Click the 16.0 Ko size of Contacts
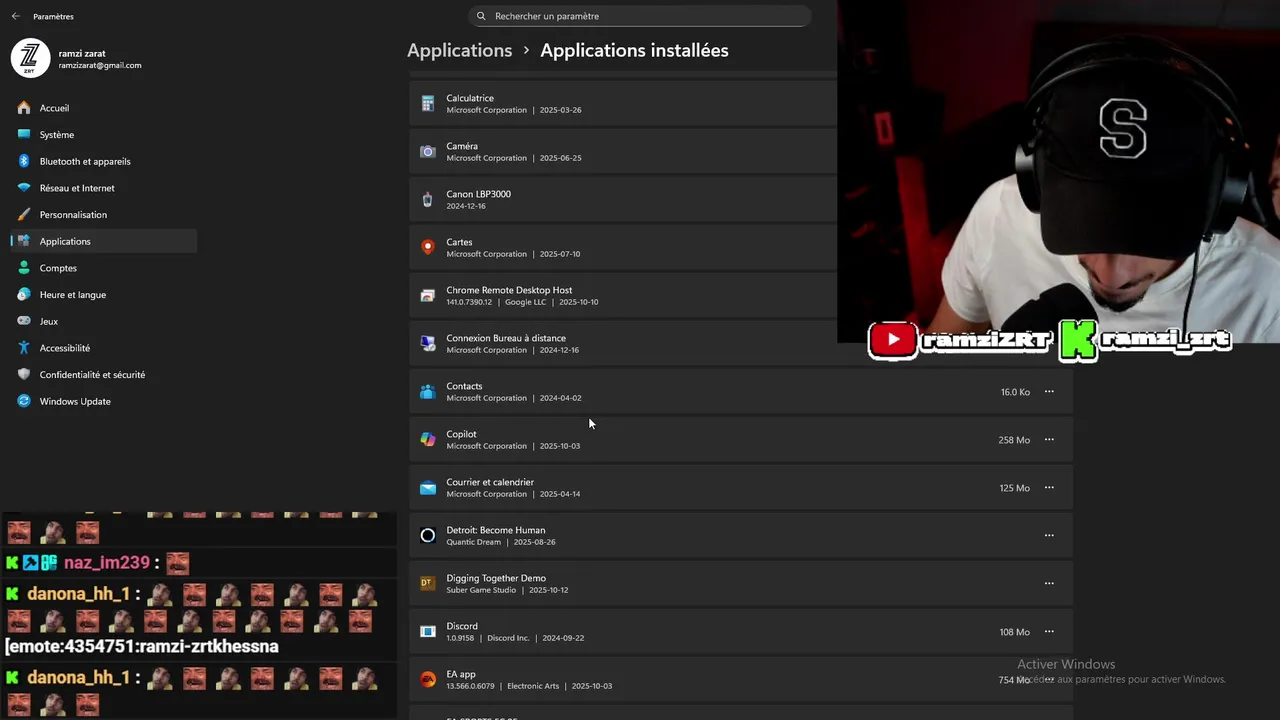Image resolution: width=1280 pixels, height=720 pixels. pyautogui.click(x=1015, y=392)
